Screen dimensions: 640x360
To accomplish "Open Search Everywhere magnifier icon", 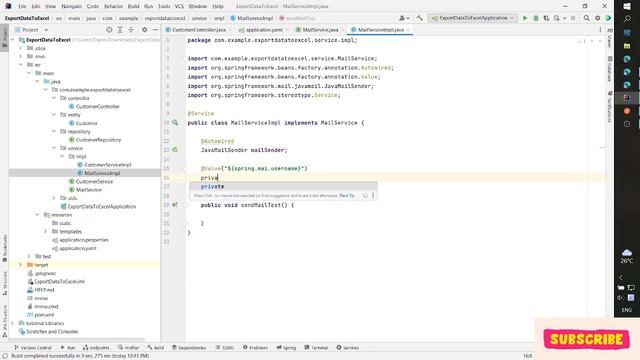I will [x=587, y=18].
